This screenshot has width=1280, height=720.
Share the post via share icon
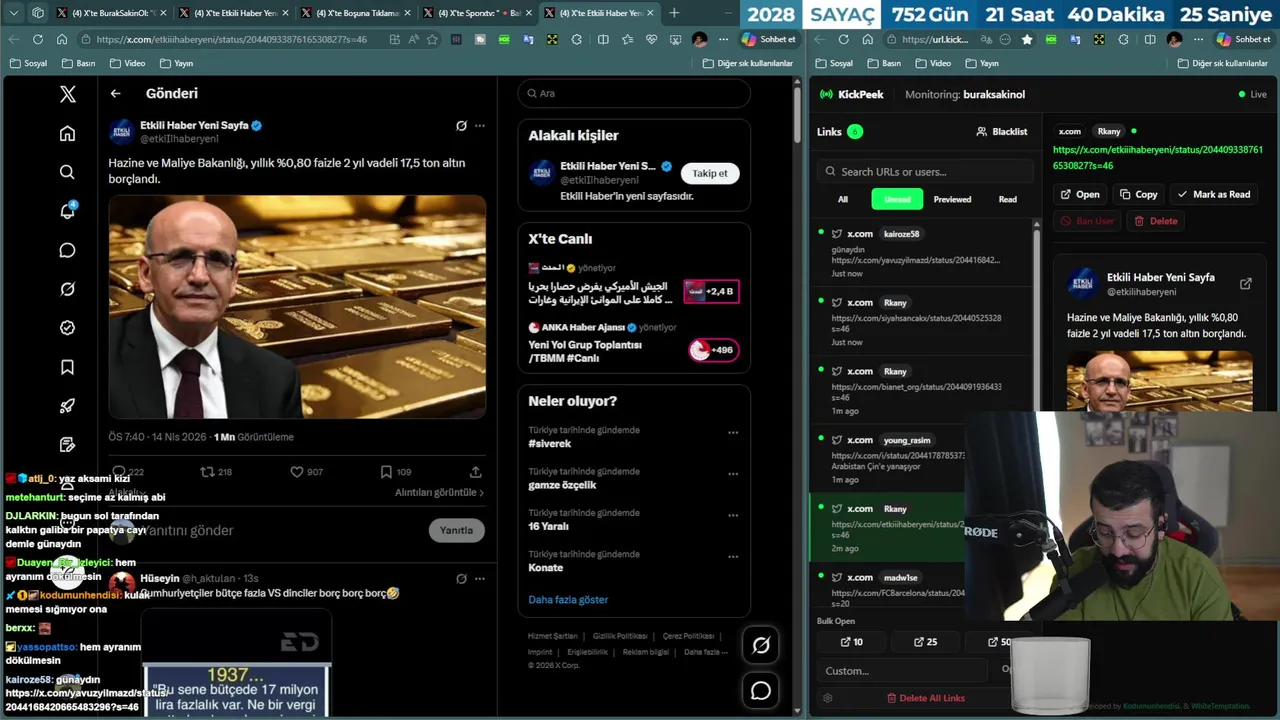pos(476,472)
